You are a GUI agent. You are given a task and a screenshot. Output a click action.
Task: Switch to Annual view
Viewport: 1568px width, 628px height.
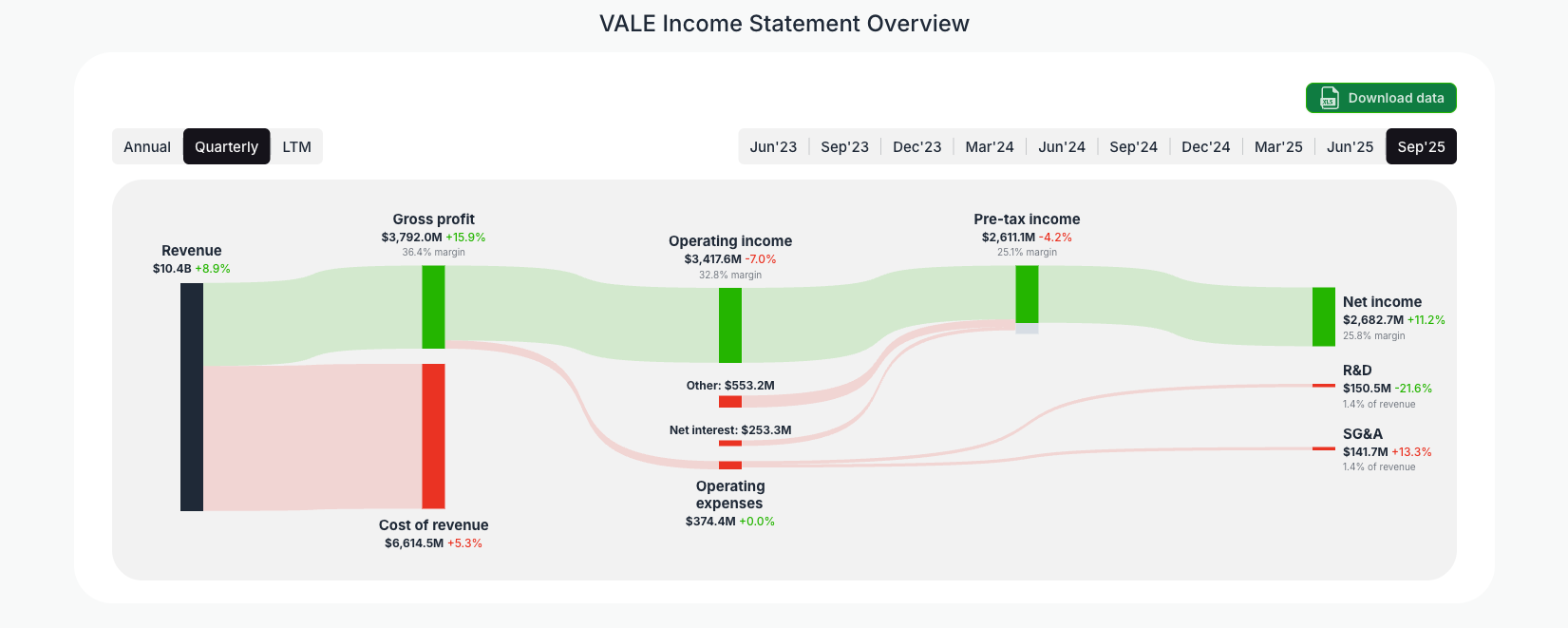click(x=147, y=146)
